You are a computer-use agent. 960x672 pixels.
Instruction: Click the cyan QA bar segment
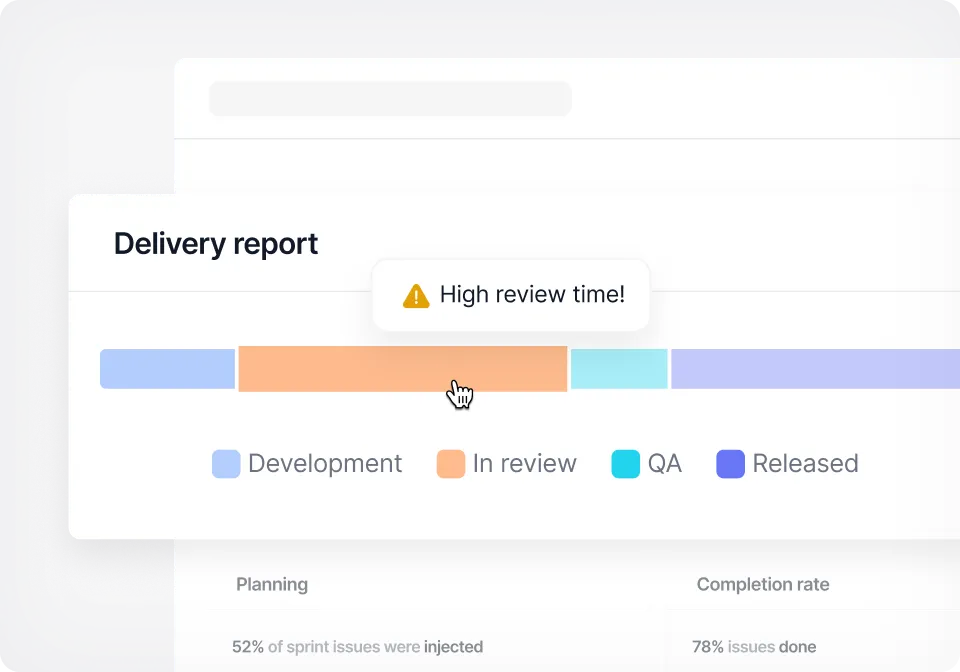click(618, 368)
